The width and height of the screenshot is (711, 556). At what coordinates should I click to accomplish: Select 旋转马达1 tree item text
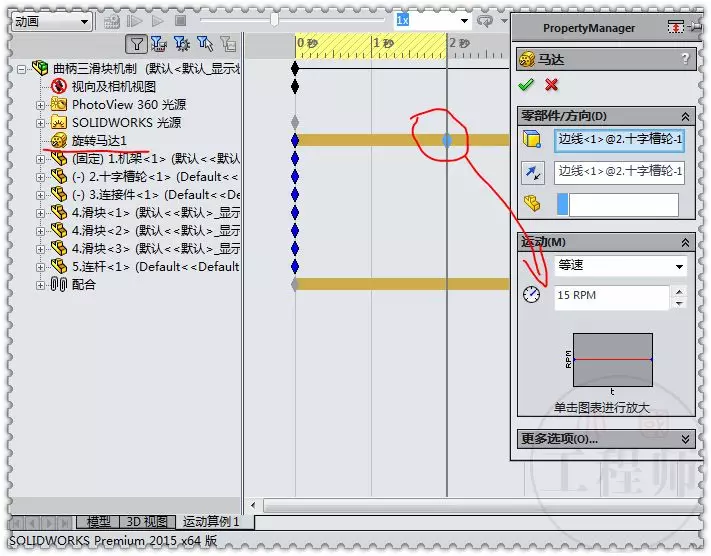click(x=99, y=141)
